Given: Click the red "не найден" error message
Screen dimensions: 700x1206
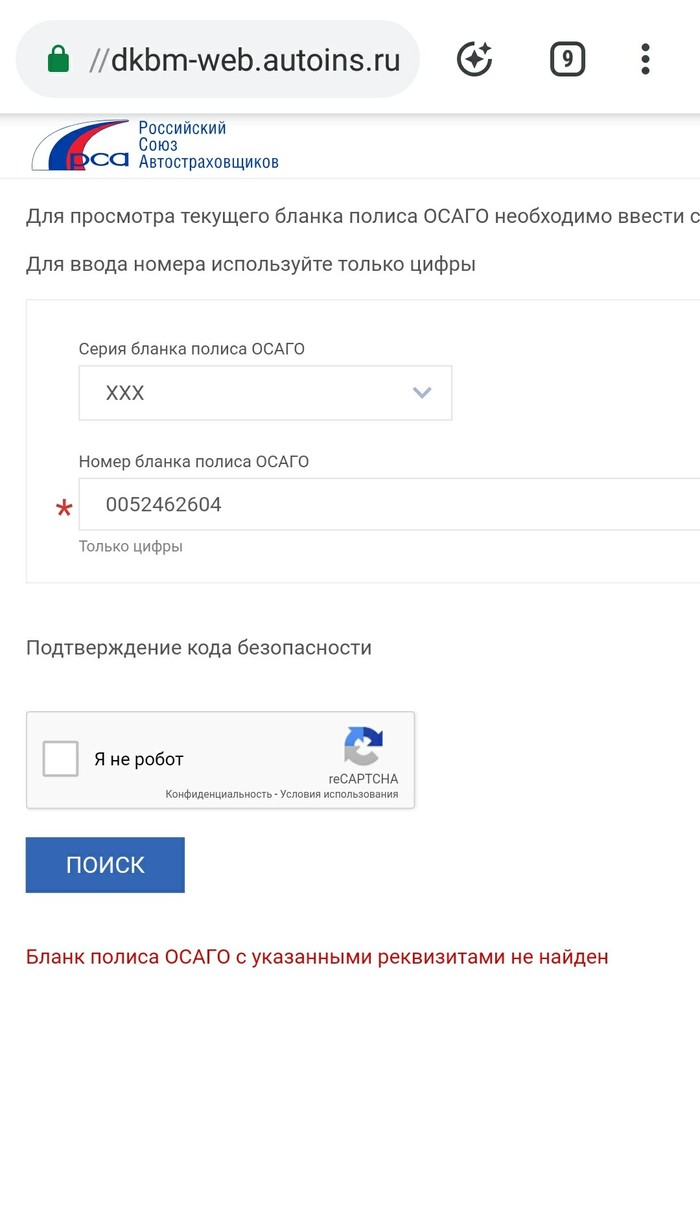Looking at the screenshot, I should pyautogui.click(x=317, y=957).
